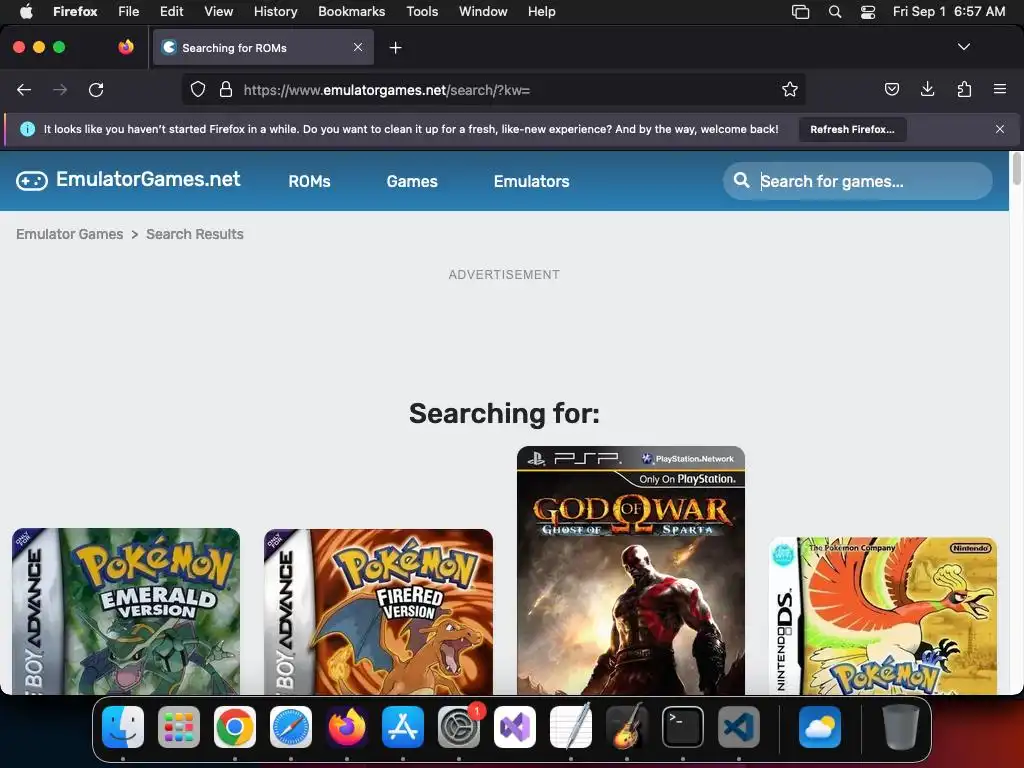Close the Searching for ROMs tab
This screenshot has width=1024, height=768.
pos(358,47)
